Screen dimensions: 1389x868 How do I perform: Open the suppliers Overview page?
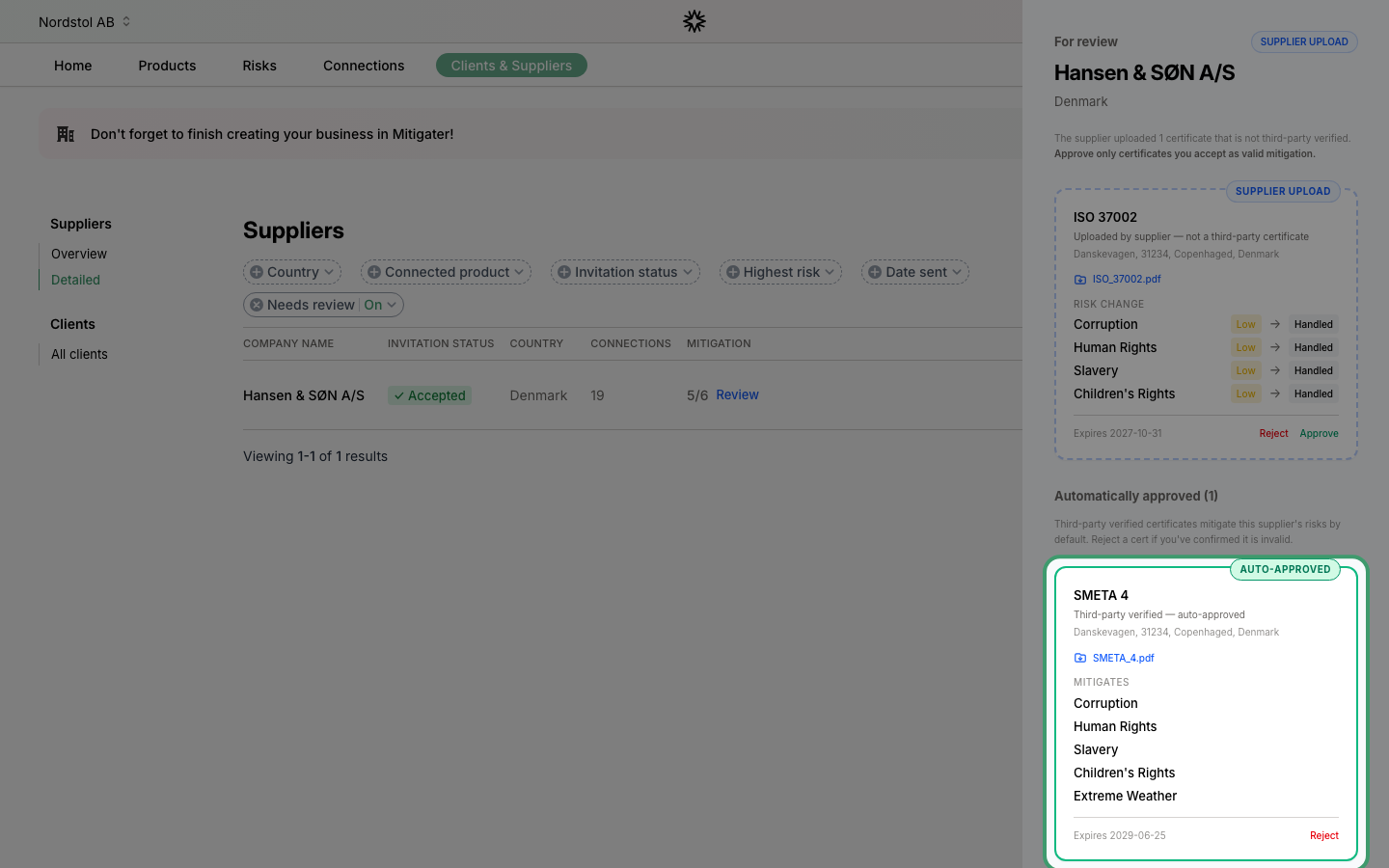click(x=79, y=254)
